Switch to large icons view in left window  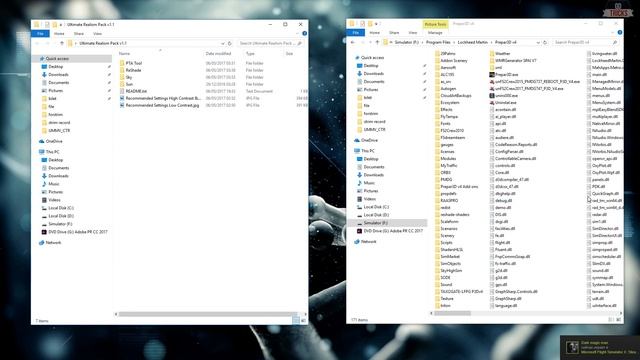tap(303, 321)
